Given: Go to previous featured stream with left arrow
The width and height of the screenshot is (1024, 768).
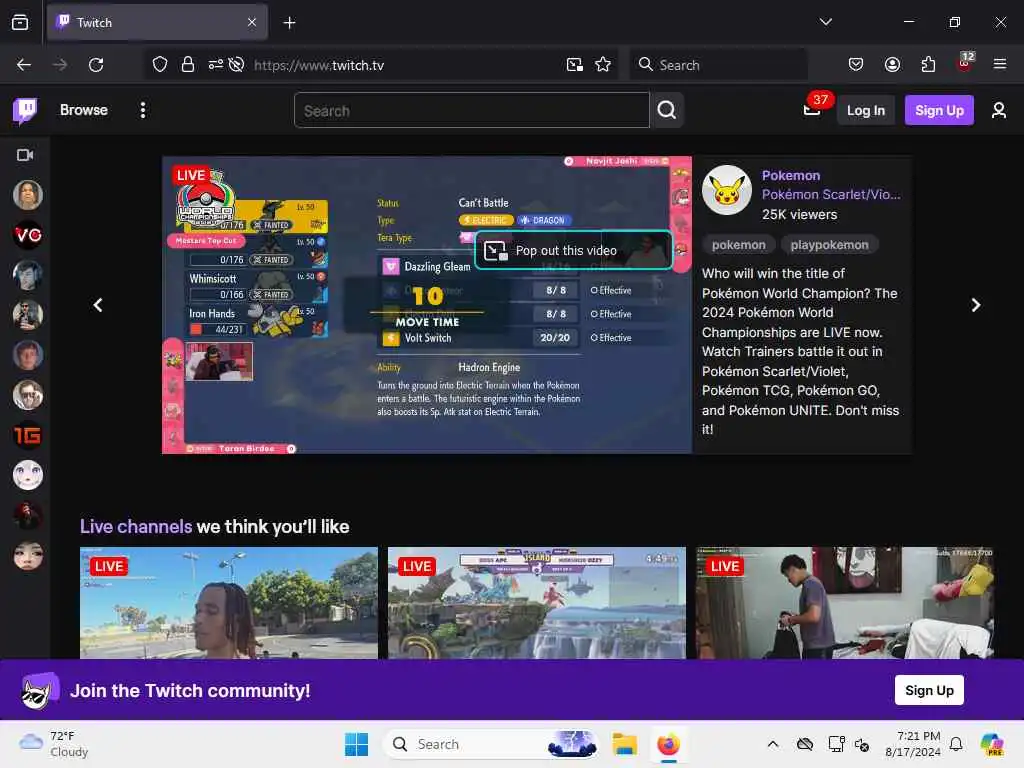Looking at the screenshot, I should tap(98, 305).
